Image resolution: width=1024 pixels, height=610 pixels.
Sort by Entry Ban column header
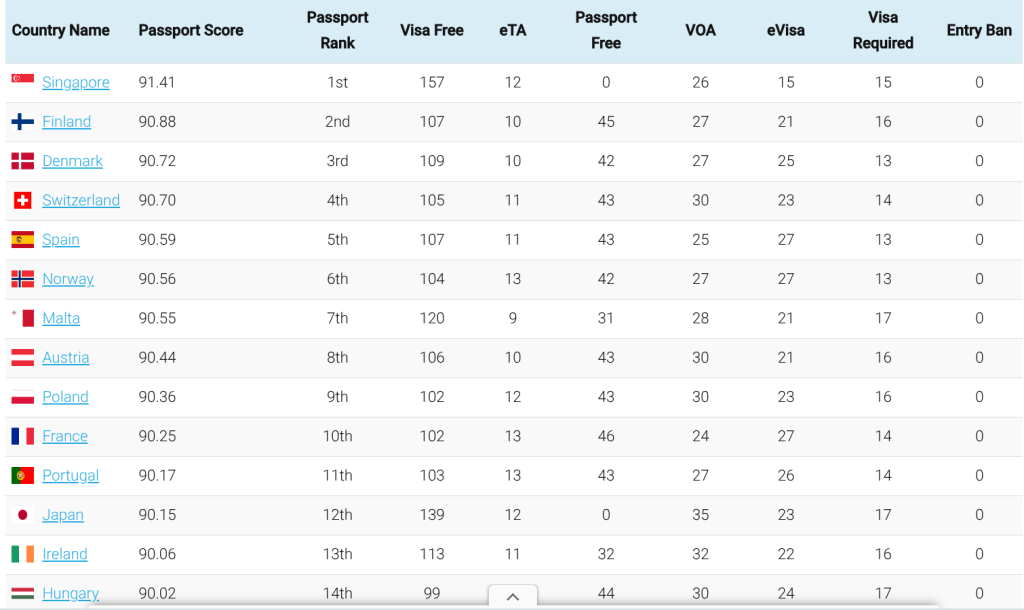pos(979,30)
